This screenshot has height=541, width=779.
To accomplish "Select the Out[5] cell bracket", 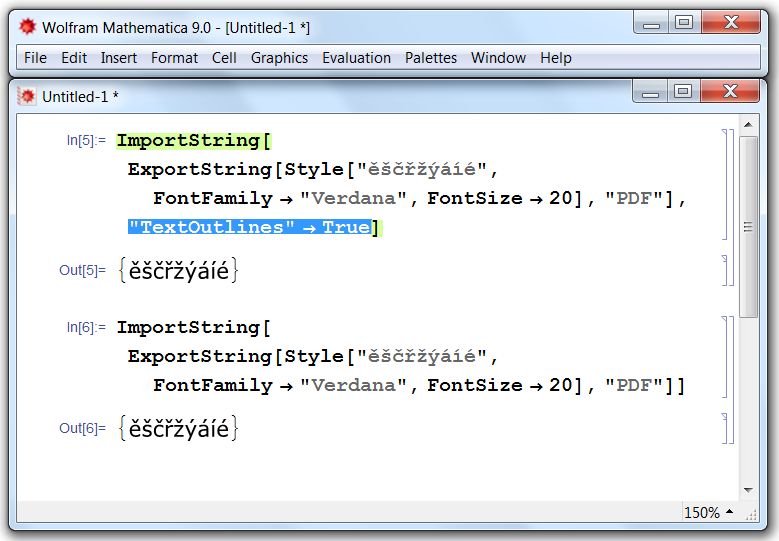I will 725,271.
